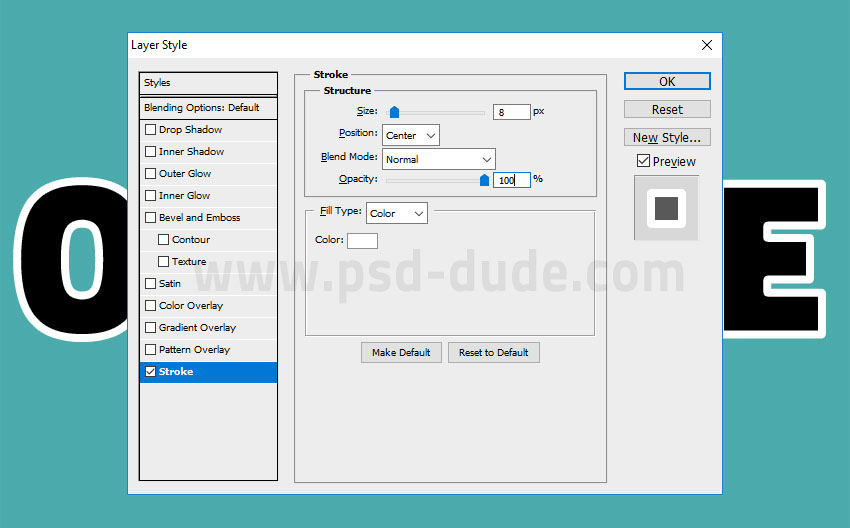This screenshot has width=850, height=528.
Task: Tick the Inner Glow checkbox
Action: (151, 196)
